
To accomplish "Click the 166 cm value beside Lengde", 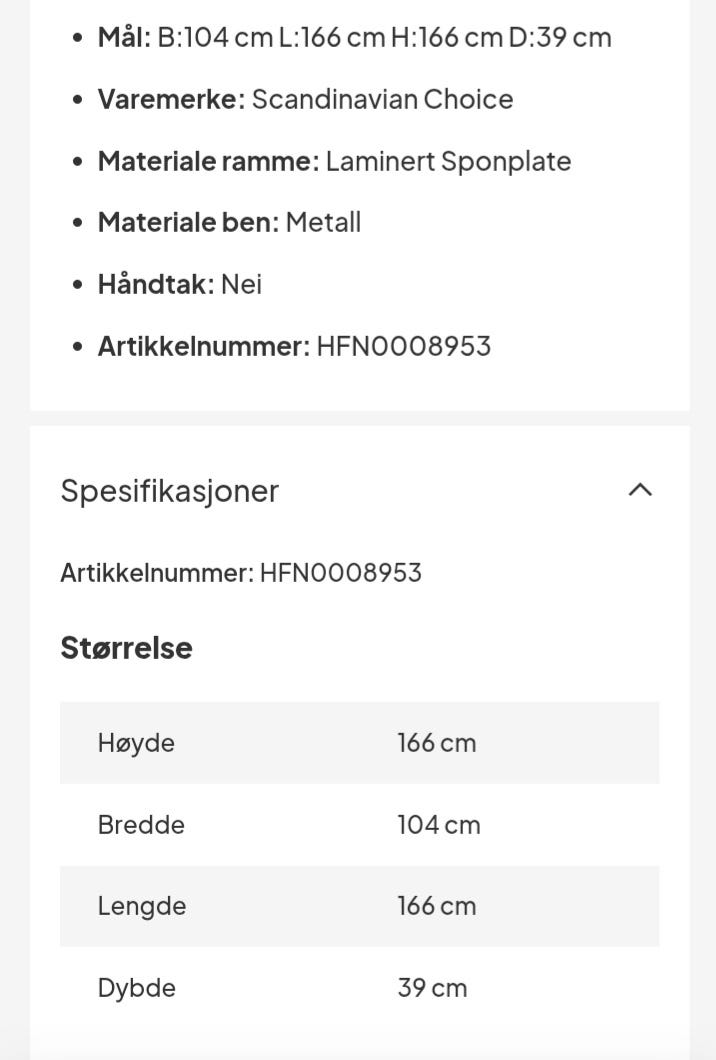I will [x=437, y=906].
